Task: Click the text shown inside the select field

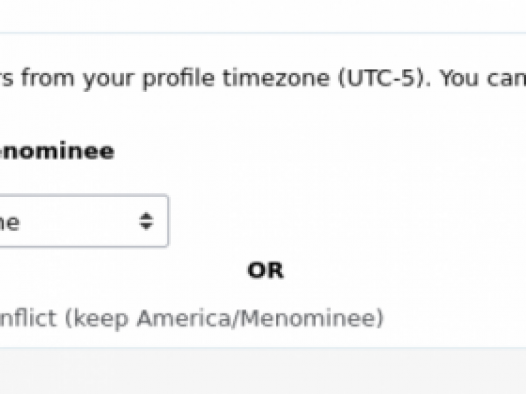Action: [x=9, y=223]
